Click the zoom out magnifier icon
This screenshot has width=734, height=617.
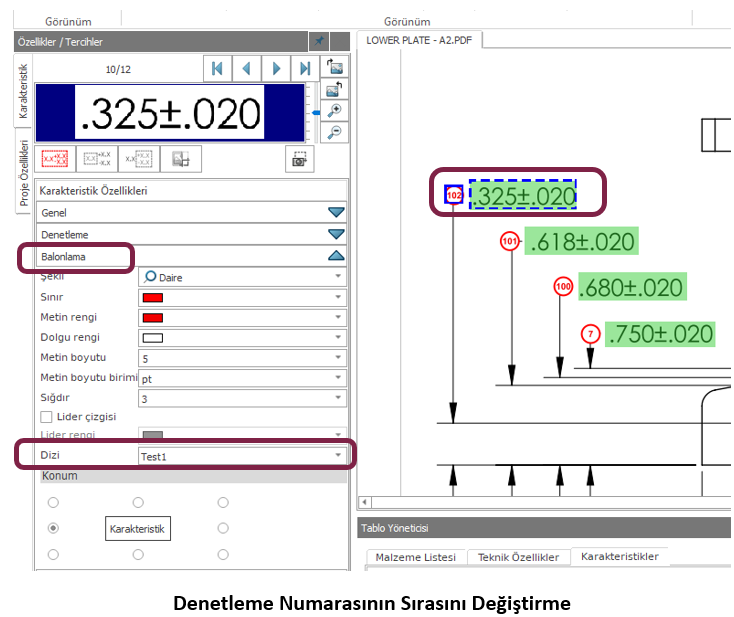(x=336, y=132)
